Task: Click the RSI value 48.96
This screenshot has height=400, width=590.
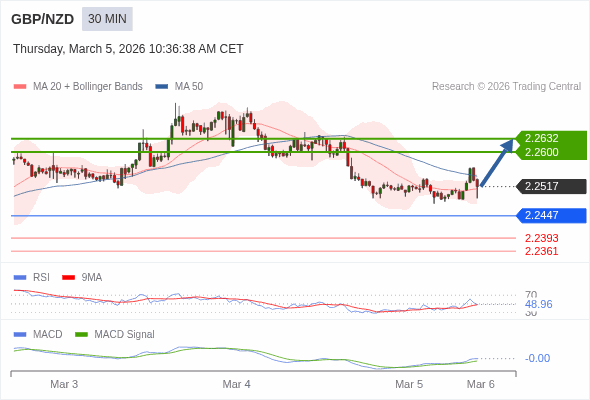Action: click(x=538, y=304)
